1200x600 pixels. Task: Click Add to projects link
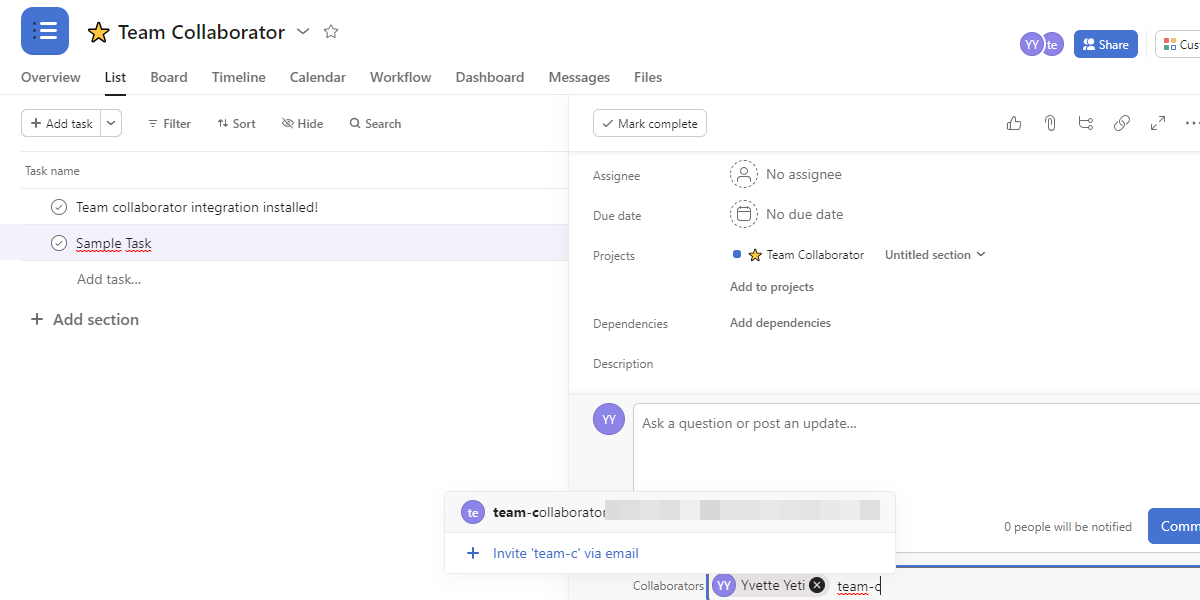772,287
